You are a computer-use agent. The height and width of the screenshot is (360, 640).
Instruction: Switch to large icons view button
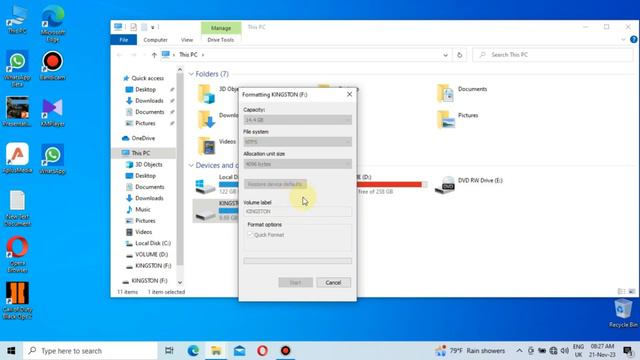click(632, 291)
